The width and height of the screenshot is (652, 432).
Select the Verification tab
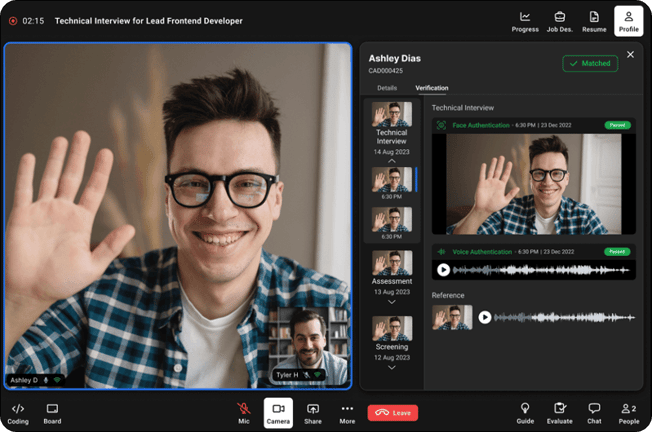[432, 88]
